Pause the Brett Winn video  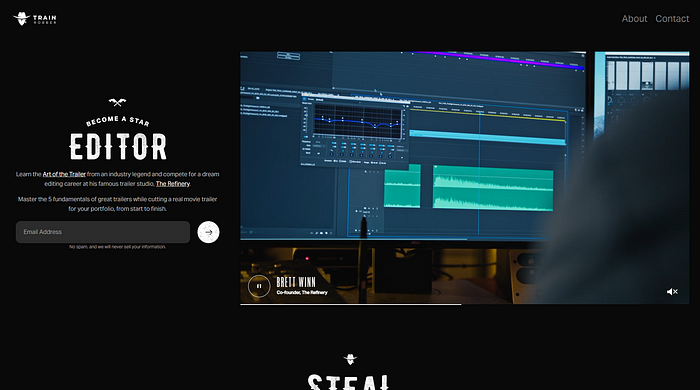[x=259, y=286]
